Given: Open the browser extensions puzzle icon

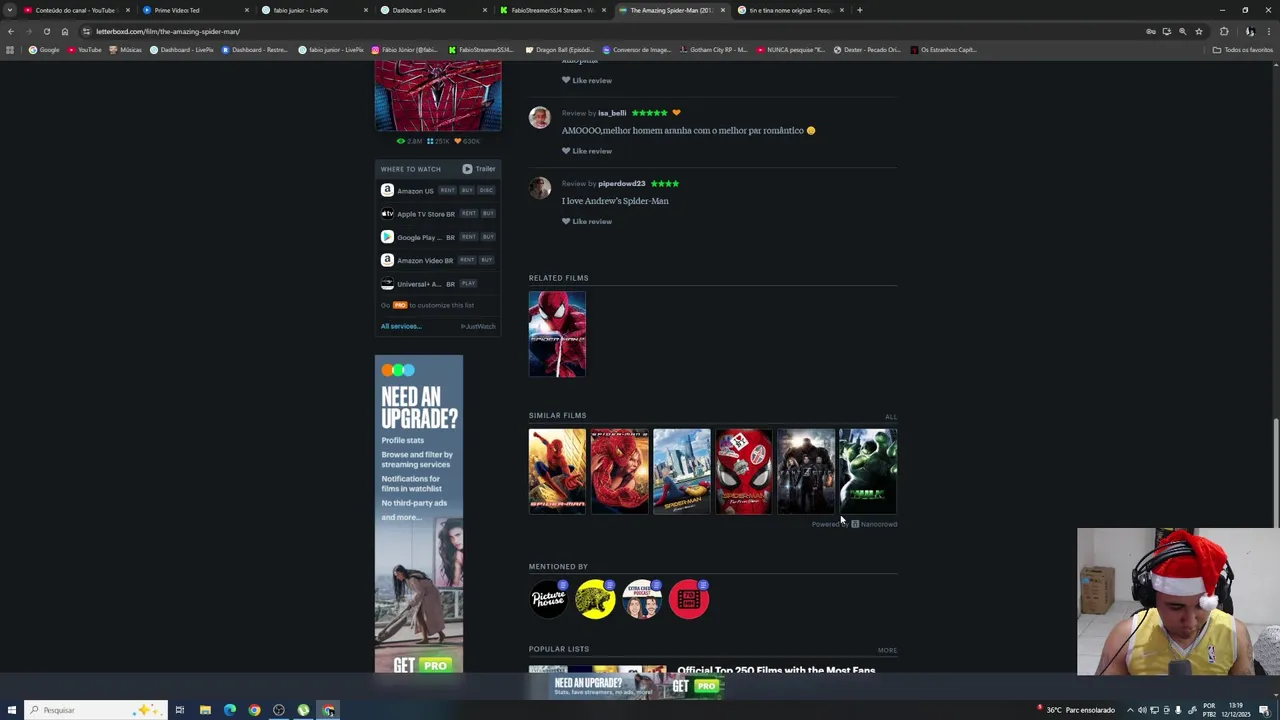Looking at the screenshot, I should coord(1224,31).
